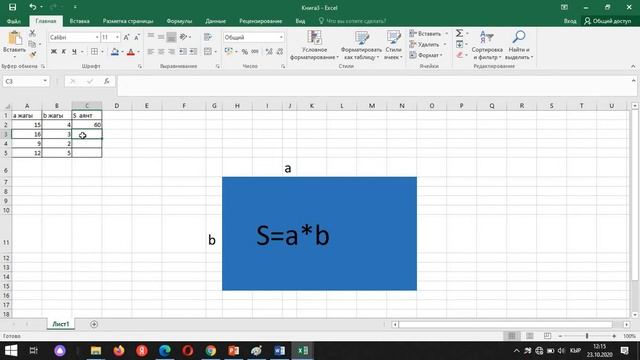Apply the Borders icon to the cell
Image resolution: width=640 pixels, height=360 pixels.
(94, 51)
